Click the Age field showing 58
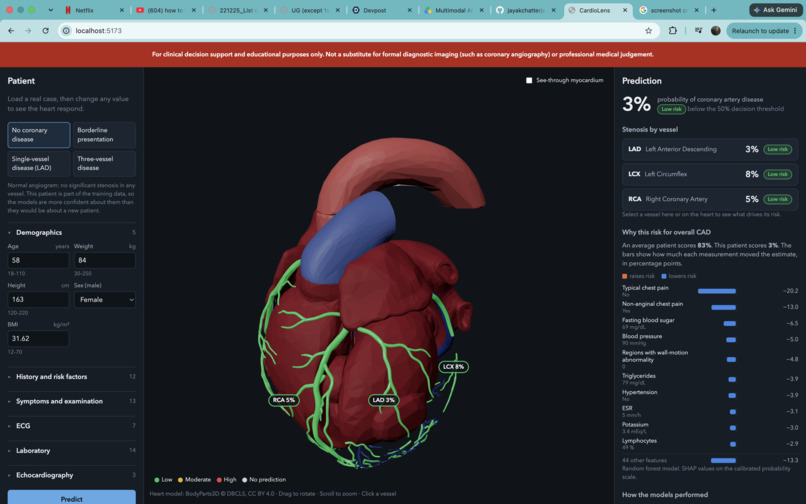This screenshot has height=504, width=806. pos(38,260)
